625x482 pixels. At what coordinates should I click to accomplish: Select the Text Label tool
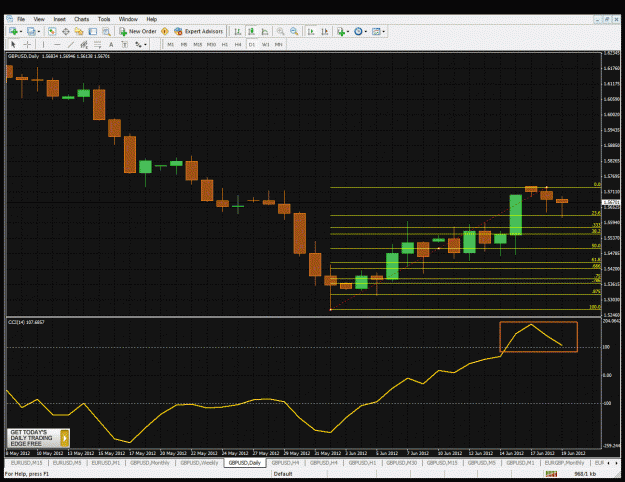tap(125, 44)
